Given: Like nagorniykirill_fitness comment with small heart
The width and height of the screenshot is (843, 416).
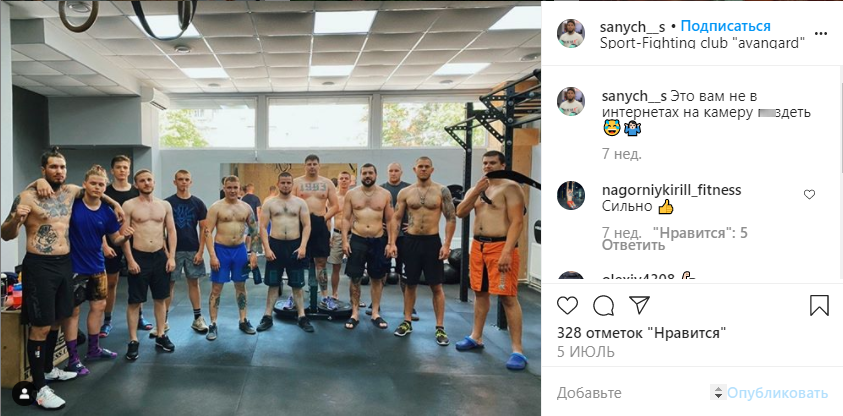Looking at the screenshot, I should (809, 195).
